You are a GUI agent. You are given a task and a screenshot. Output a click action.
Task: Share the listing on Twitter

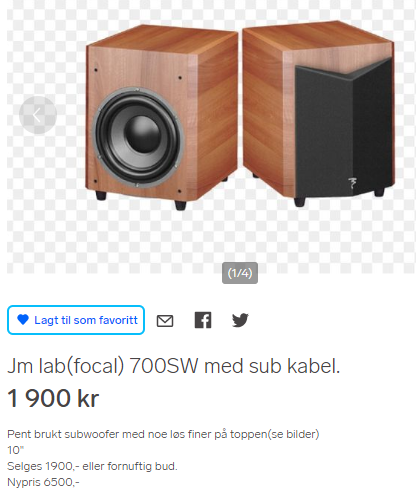pos(240,320)
